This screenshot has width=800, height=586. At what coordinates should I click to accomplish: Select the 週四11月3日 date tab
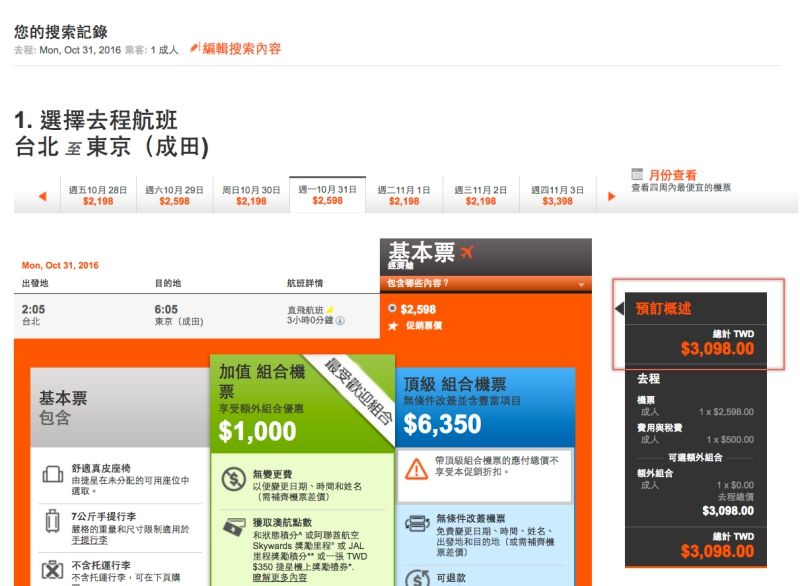557,195
